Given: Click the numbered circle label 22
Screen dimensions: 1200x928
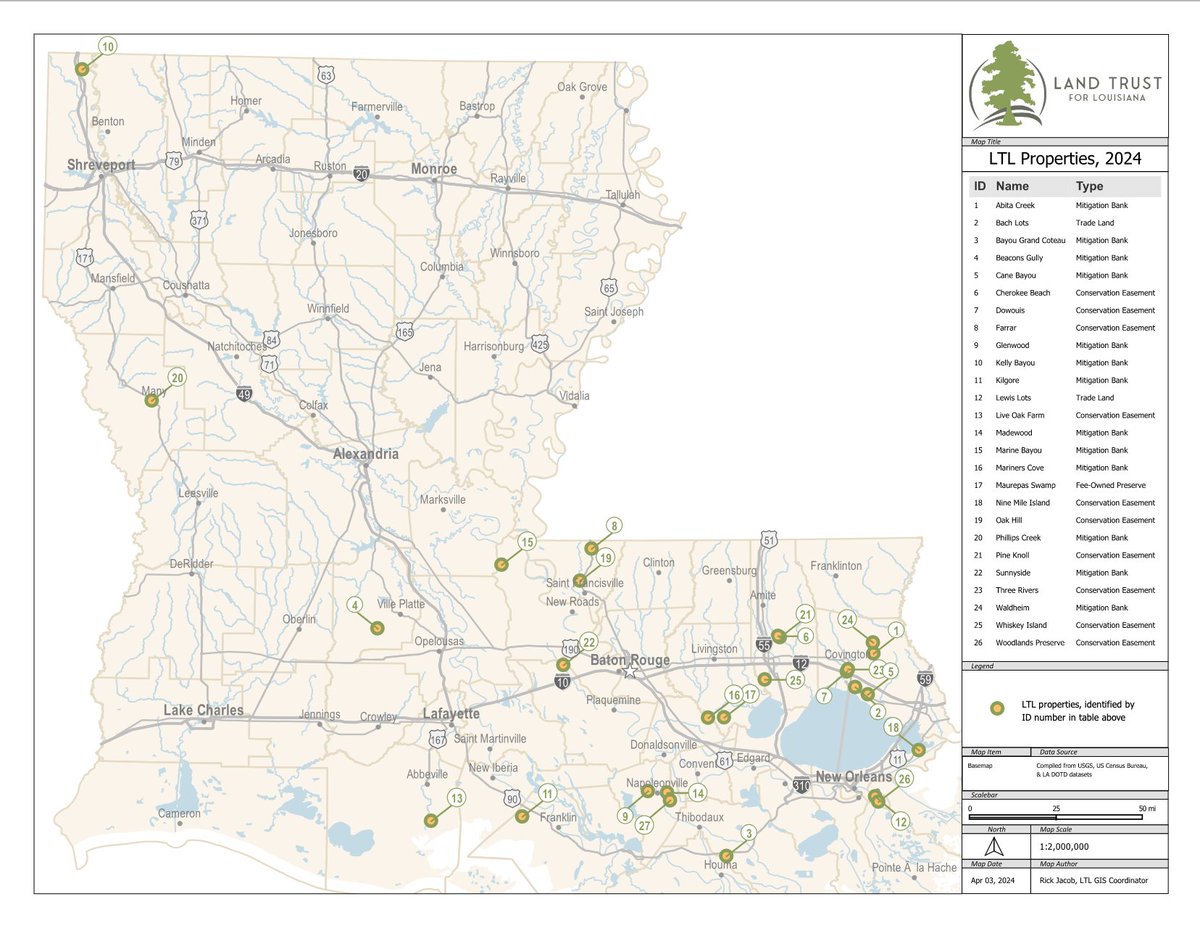Looking at the screenshot, I should click(x=589, y=642).
